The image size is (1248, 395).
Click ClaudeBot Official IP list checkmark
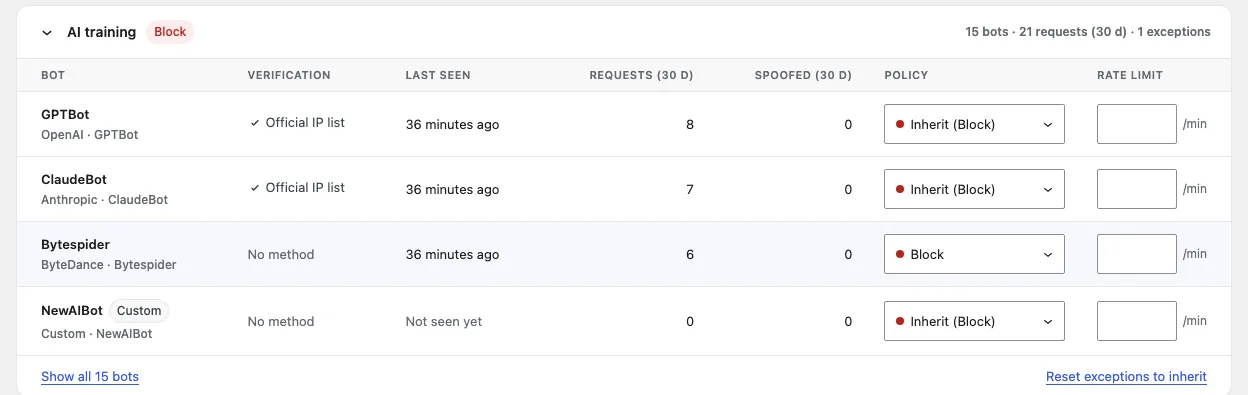(x=255, y=188)
